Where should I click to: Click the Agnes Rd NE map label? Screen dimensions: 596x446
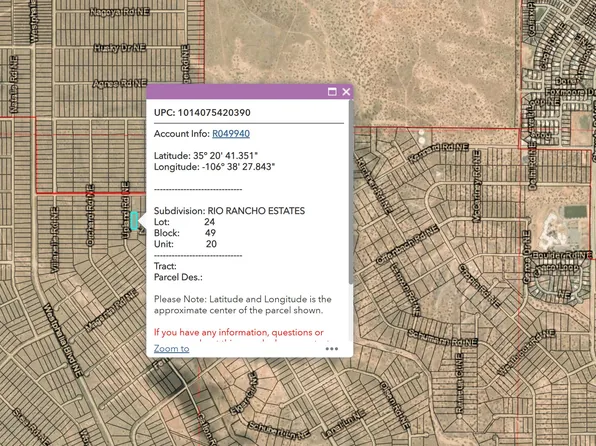coord(120,83)
